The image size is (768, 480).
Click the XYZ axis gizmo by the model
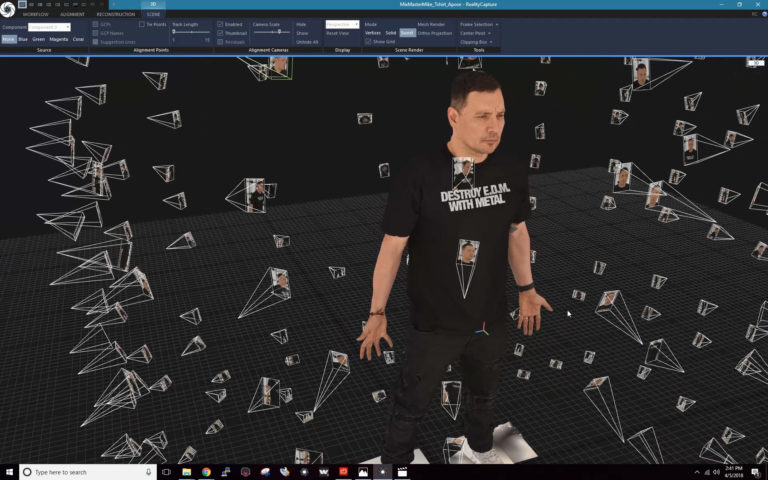coord(481,329)
